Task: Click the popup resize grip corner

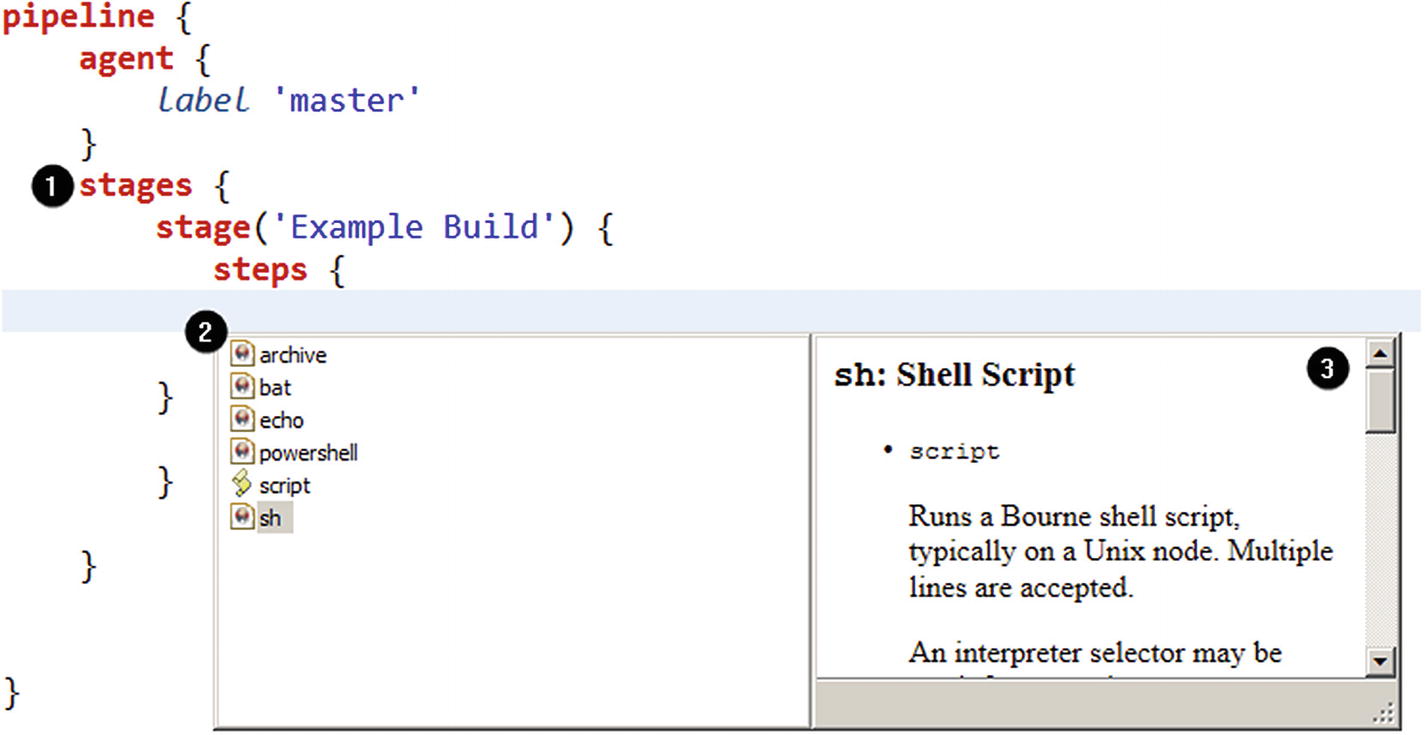Action: [x=1385, y=714]
